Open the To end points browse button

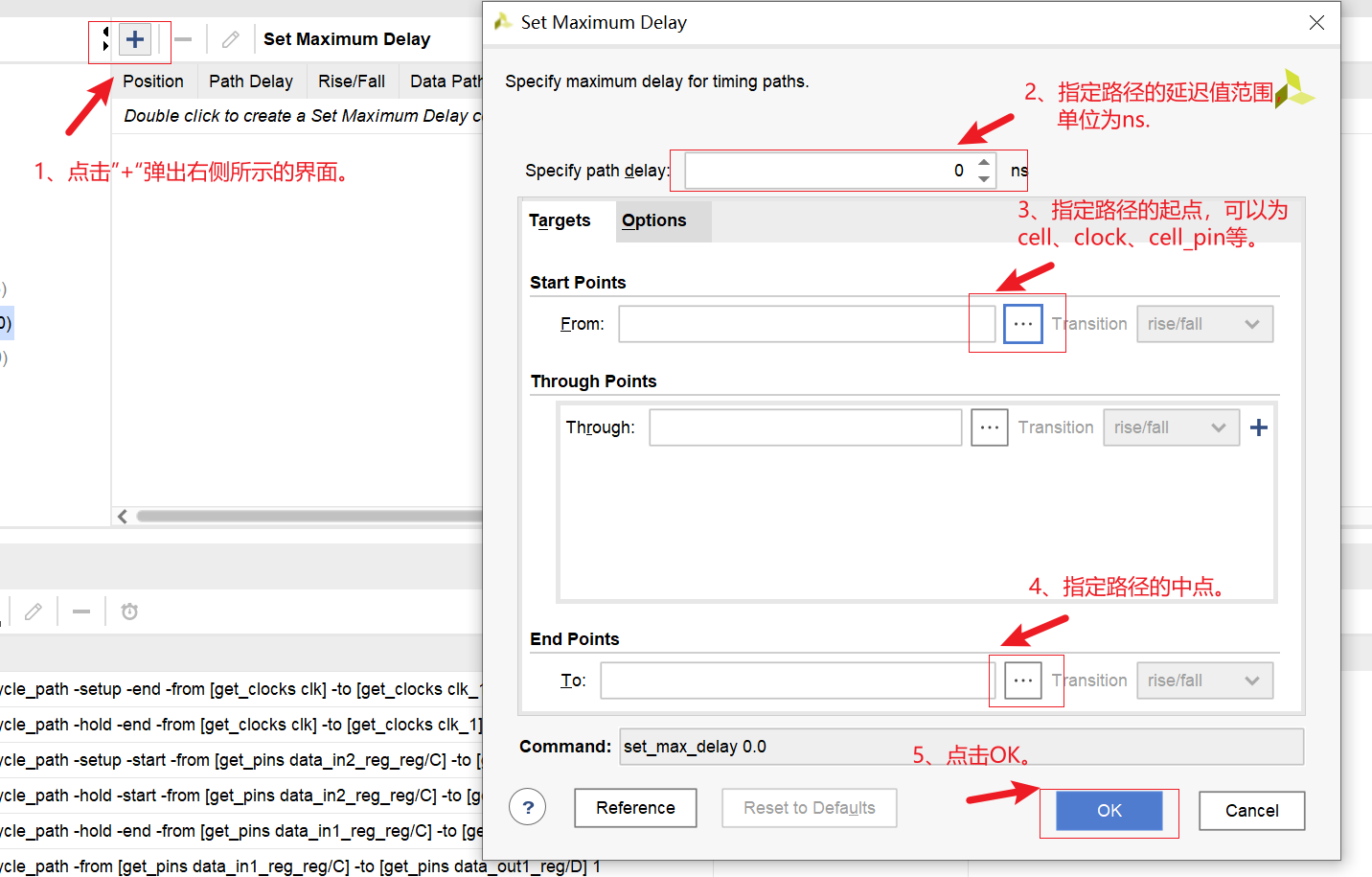(x=1023, y=681)
